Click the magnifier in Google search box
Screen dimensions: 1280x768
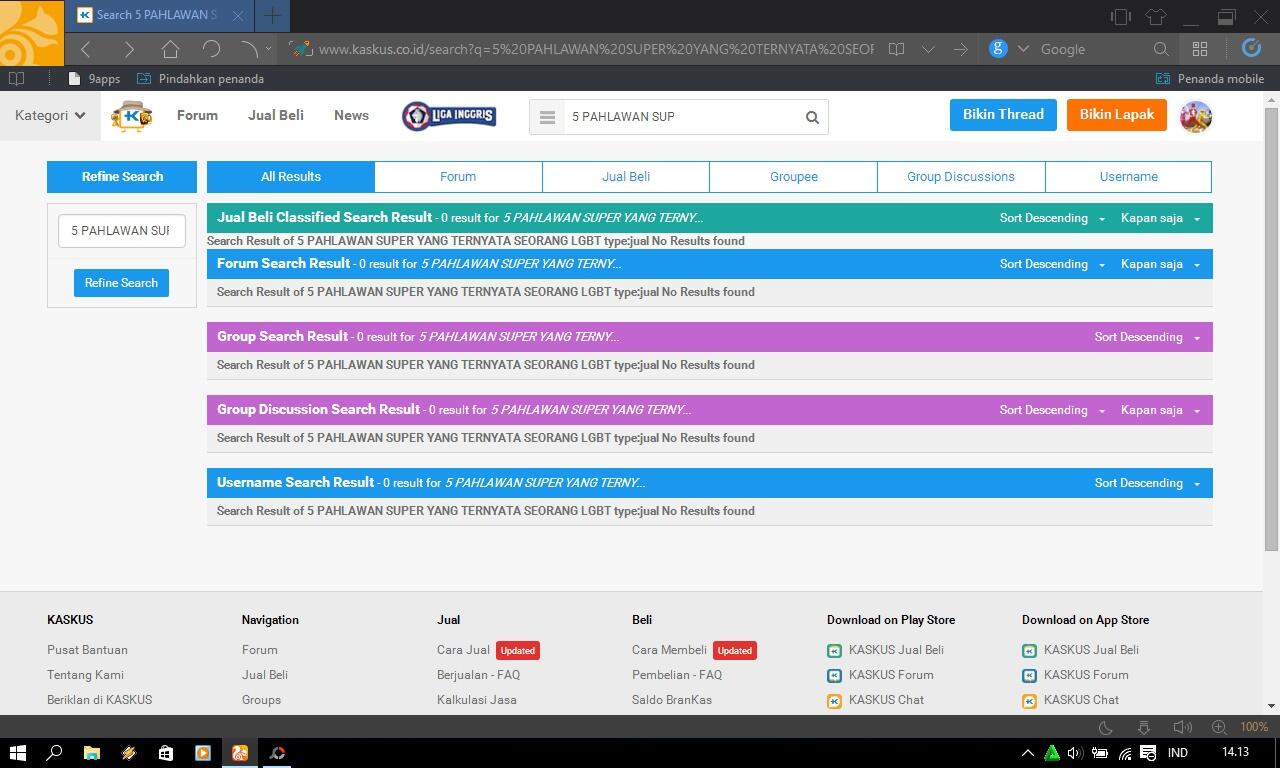pyautogui.click(x=1161, y=49)
